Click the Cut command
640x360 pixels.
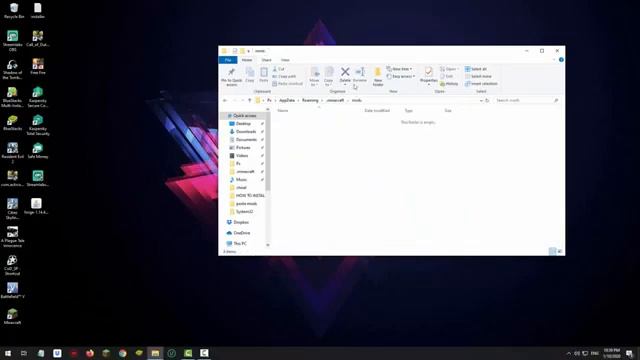pyautogui.click(x=279, y=69)
